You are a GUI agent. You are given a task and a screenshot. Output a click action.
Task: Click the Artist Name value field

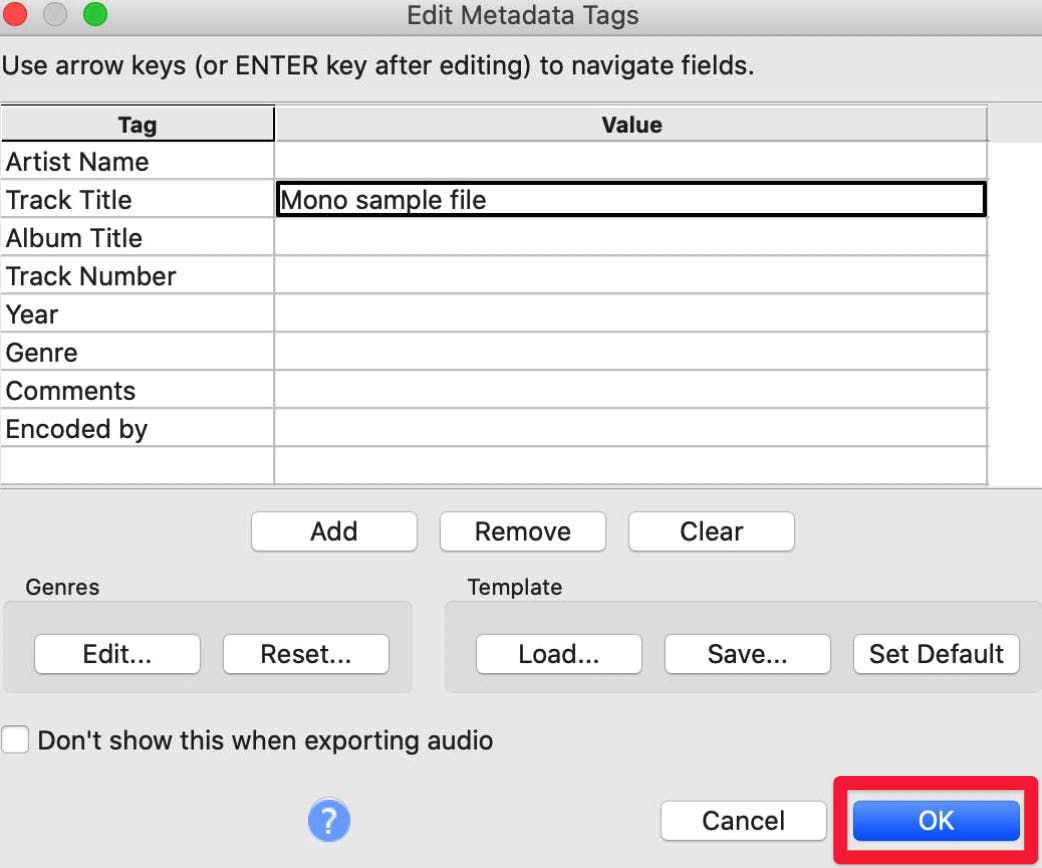pyautogui.click(x=630, y=161)
